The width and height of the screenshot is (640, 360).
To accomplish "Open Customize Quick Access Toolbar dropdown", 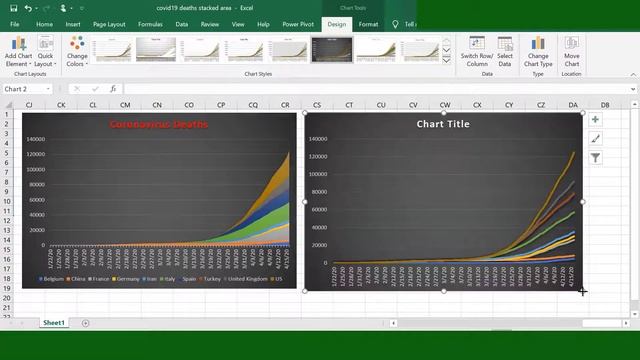I will 82,8.
